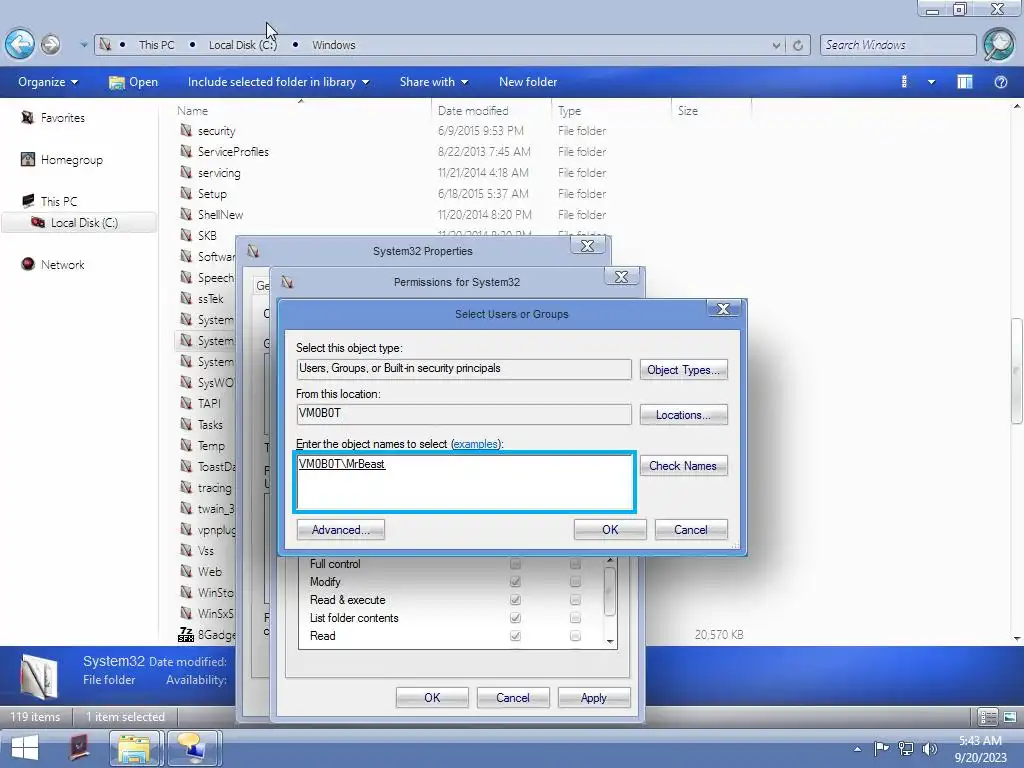Select the TAPI folder icon

(x=186, y=403)
